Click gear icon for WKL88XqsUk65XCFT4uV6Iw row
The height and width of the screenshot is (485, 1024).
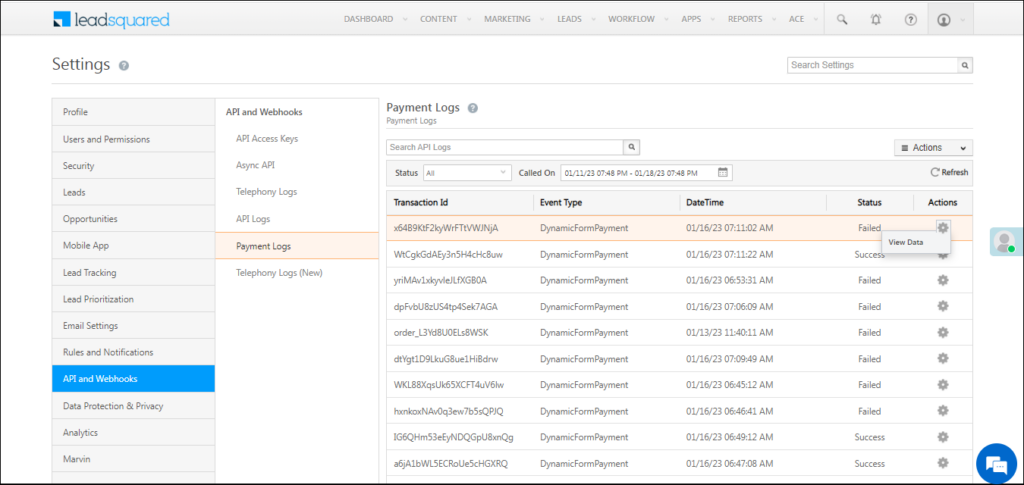942,384
